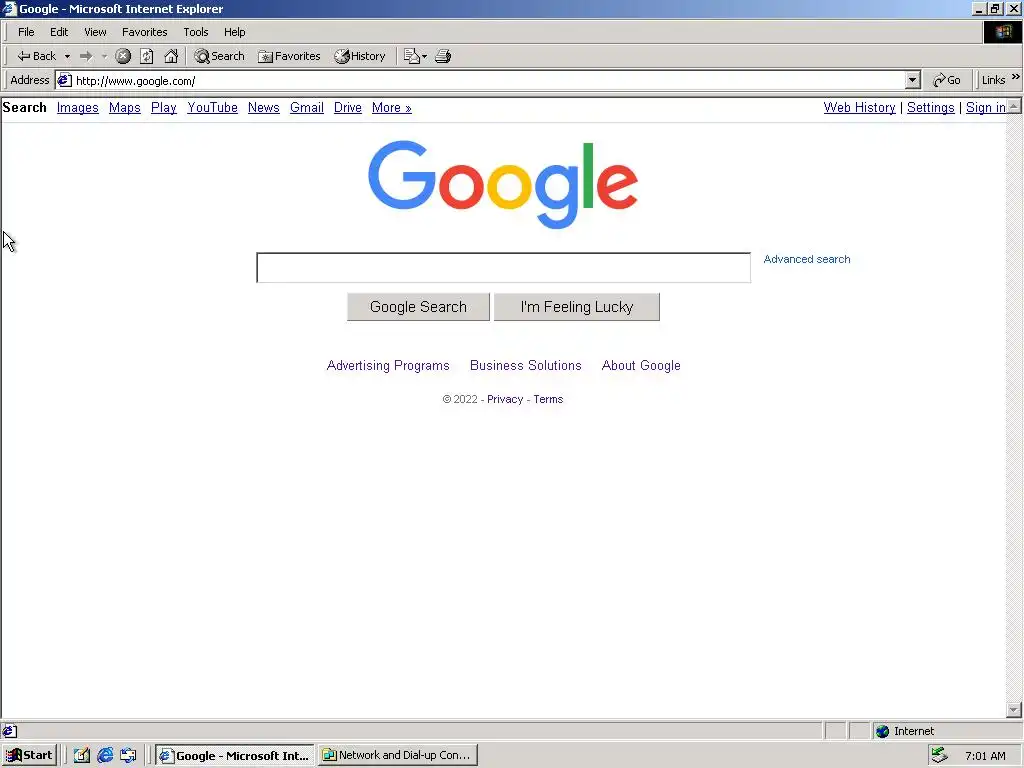
Task: Expand the Links toolbar chevron
Action: pos(1016,77)
